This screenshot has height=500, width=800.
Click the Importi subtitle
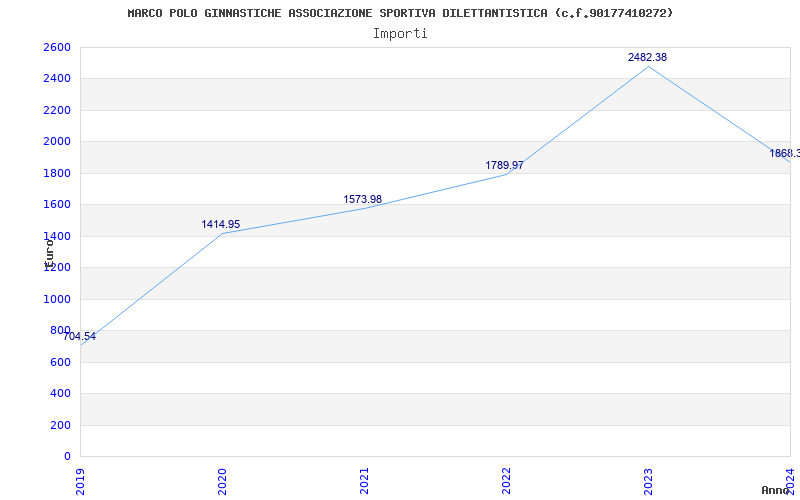click(400, 34)
